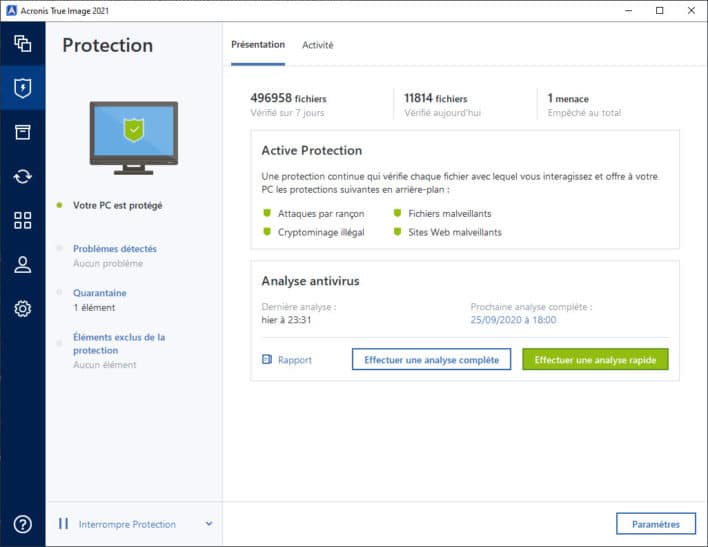Switch to the Activité tab
The image size is (708, 547).
318,45
